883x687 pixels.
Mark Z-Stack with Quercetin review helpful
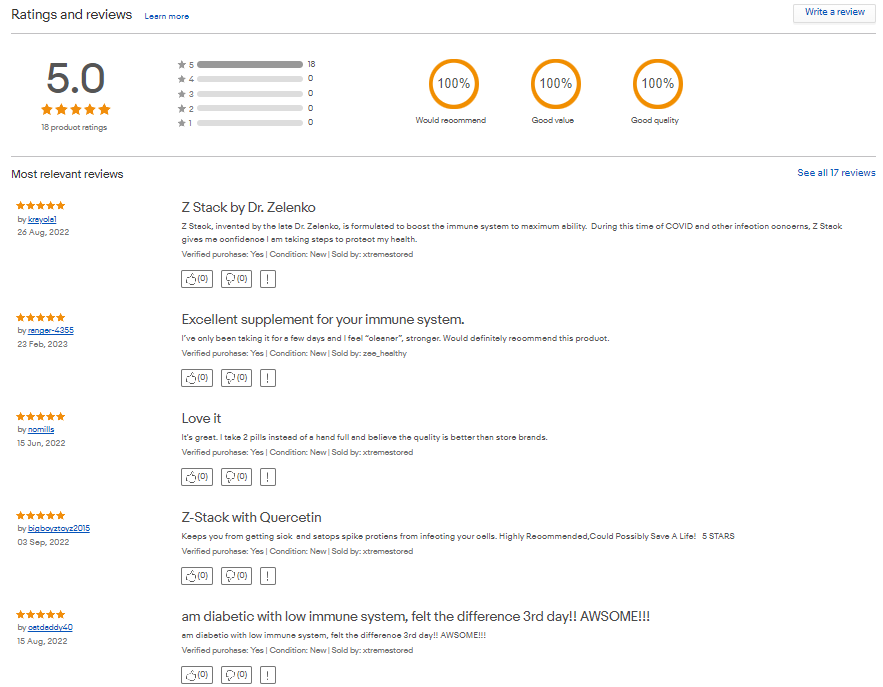pyautogui.click(x=197, y=576)
